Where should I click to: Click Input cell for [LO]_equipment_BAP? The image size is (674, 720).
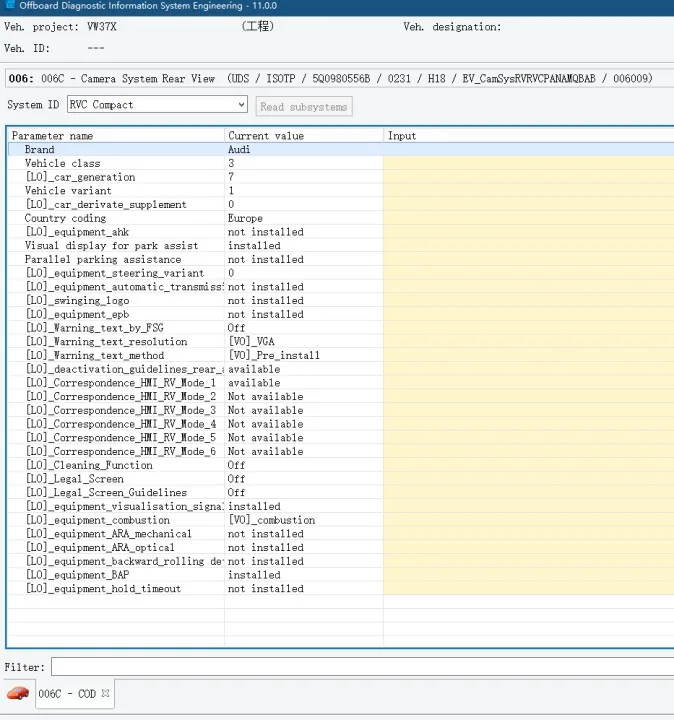coord(528,575)
